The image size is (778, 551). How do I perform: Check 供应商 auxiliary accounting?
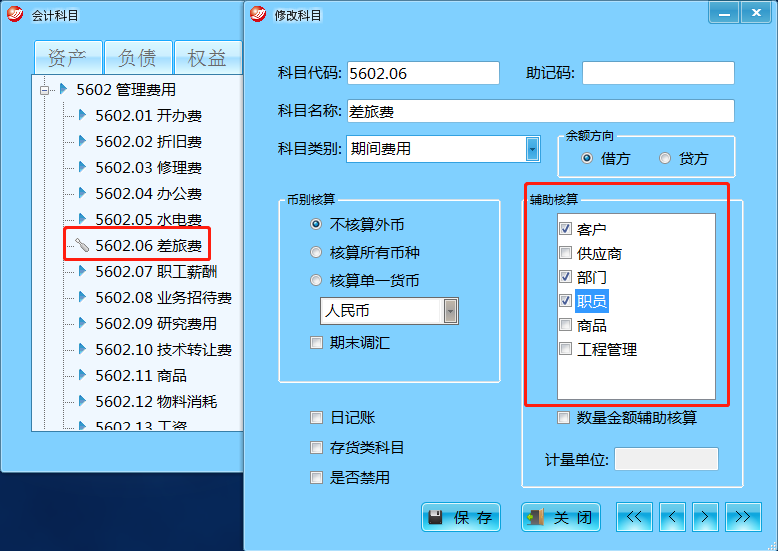click(565, 253)
